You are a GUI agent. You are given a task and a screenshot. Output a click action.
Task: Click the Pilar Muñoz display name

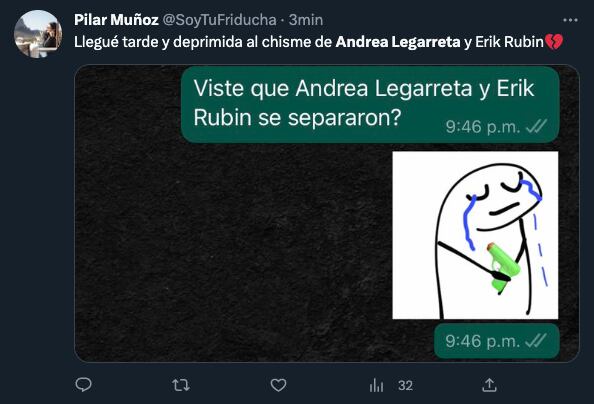116,20
